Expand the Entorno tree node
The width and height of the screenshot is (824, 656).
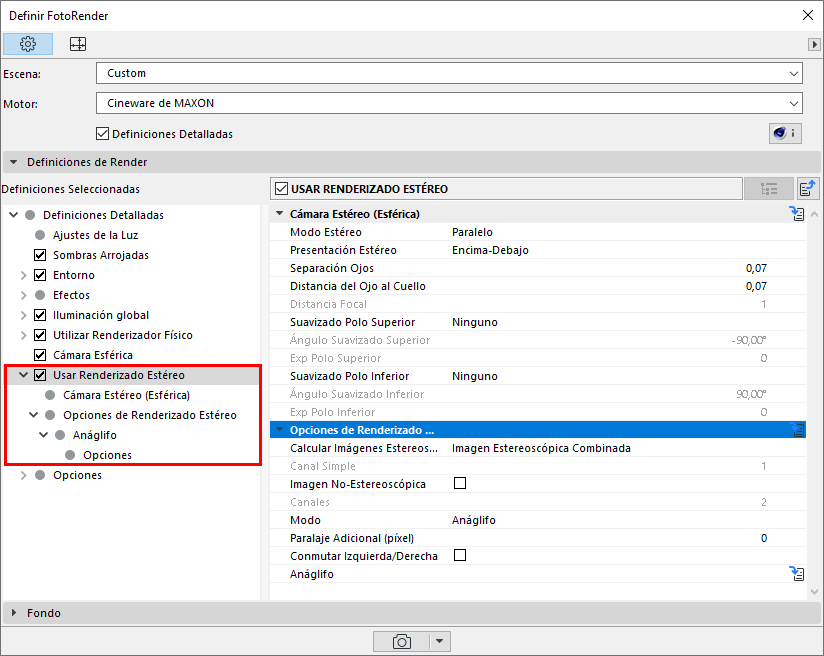coord(24,275)
